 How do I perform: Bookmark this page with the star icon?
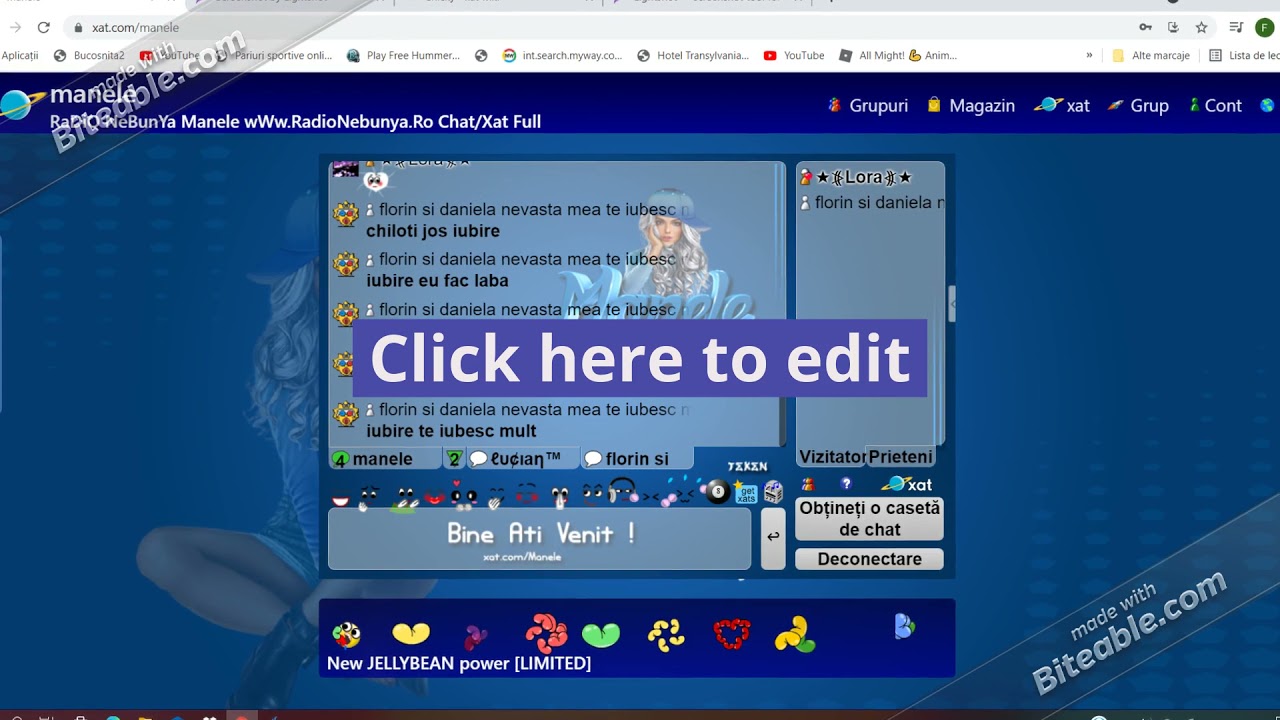coord(1201,27)
